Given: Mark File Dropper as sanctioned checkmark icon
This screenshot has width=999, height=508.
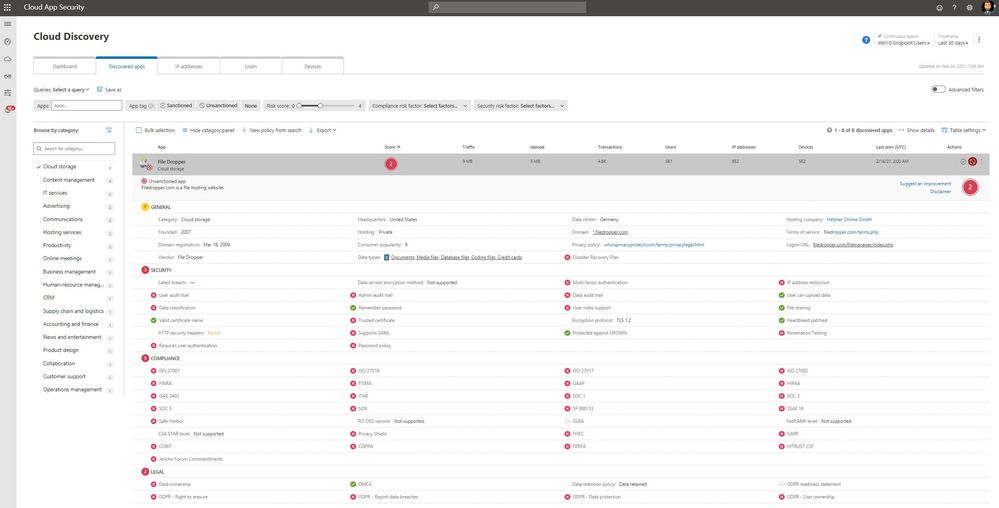Looking at the screenshot, I should pyautogui.click(x=963, y=162).
